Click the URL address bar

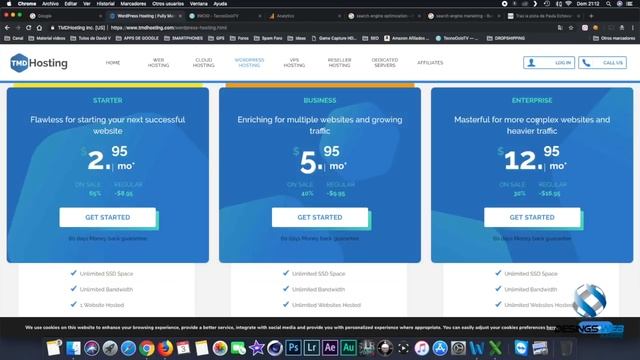click(302, 28)
